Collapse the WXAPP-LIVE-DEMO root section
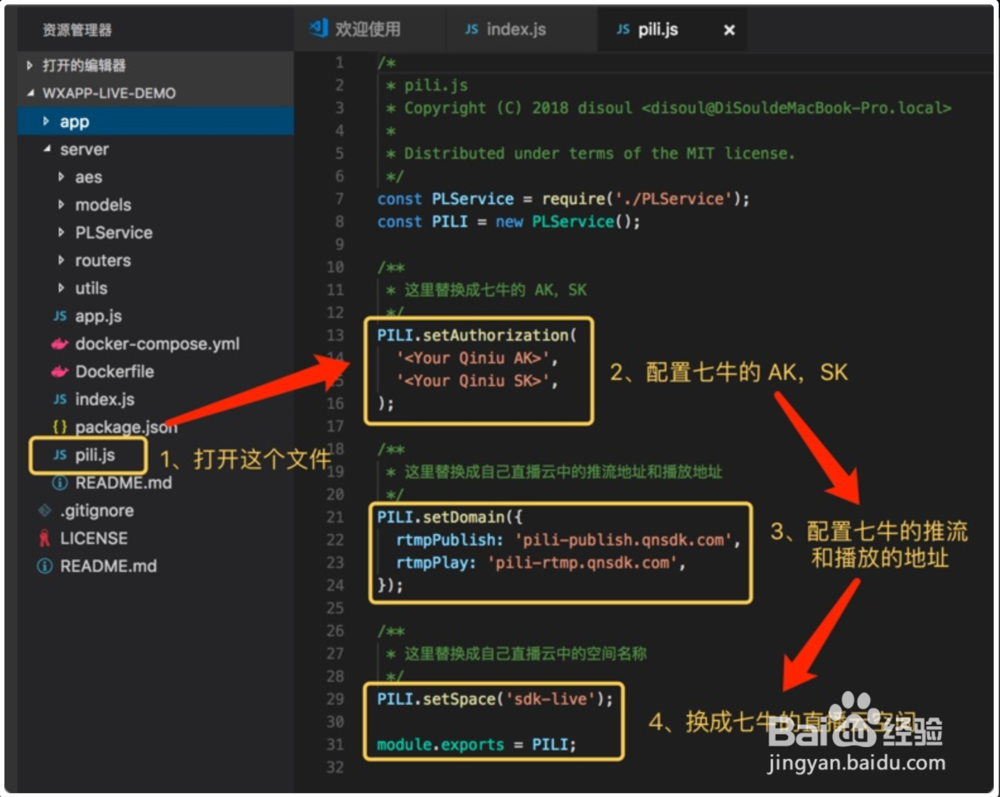This screenshot has width=1000, height=797. coord(31,93)
